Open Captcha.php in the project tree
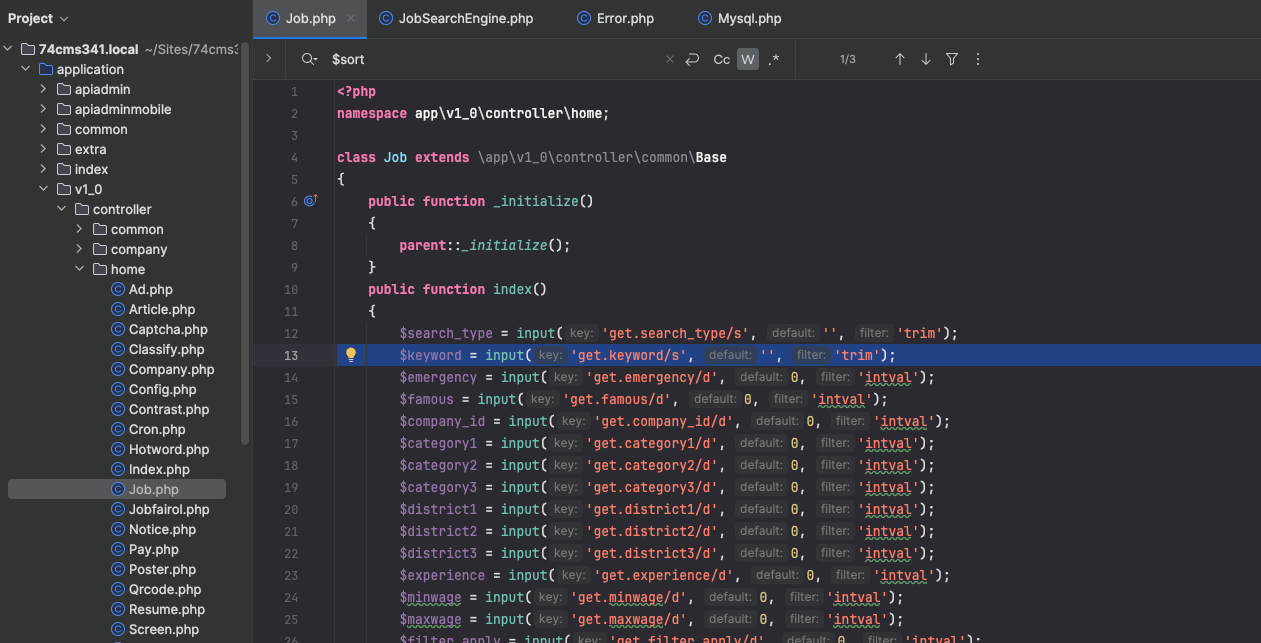This screenshot has height=643, width=1261. point(159,329)
